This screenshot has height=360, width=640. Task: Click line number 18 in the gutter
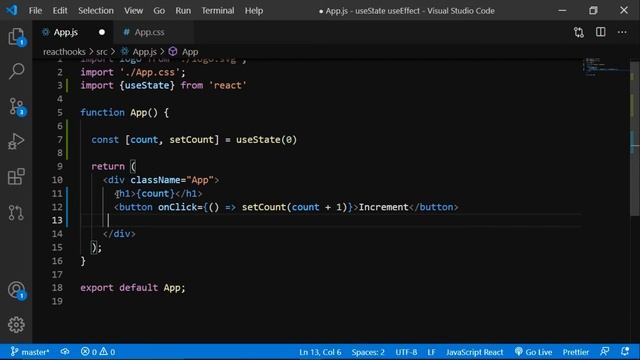pyautogui.click(x=57, y=288)
